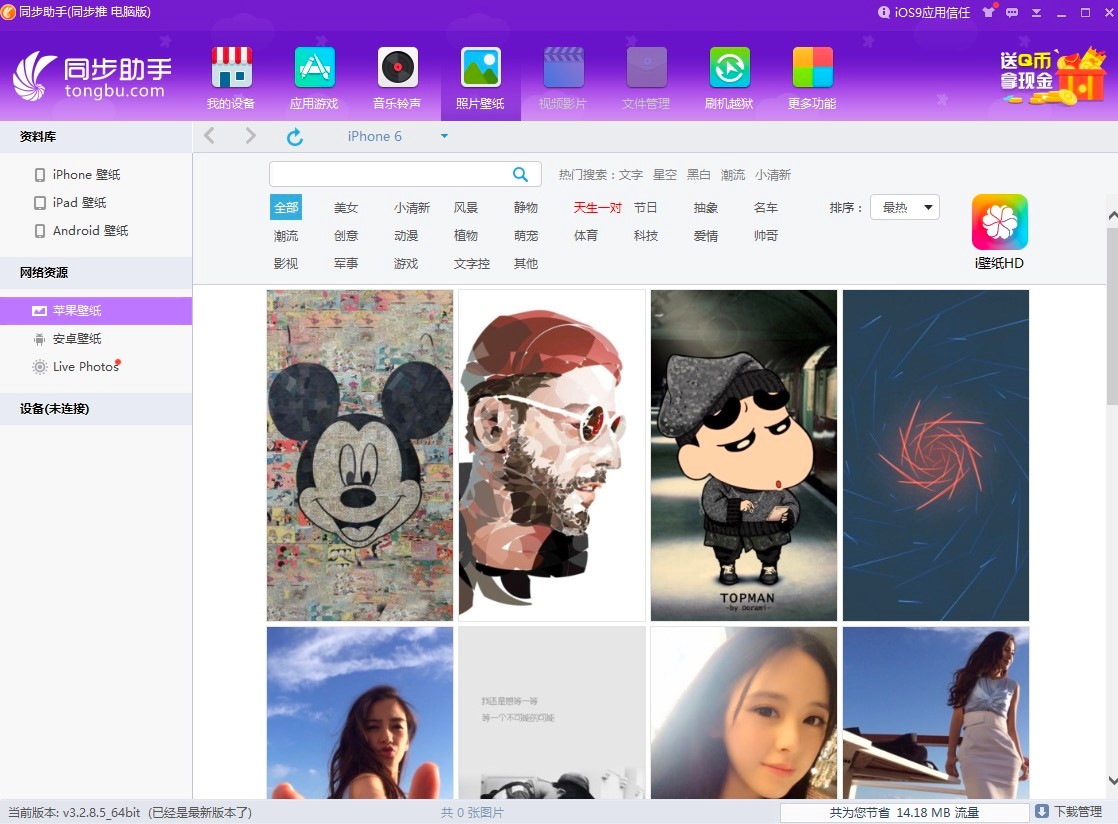Image resolution: width=1118 pixels, height=824 pixels.
Task: Open the 音乐铃声 music icon
Action: tap(397, 68)
